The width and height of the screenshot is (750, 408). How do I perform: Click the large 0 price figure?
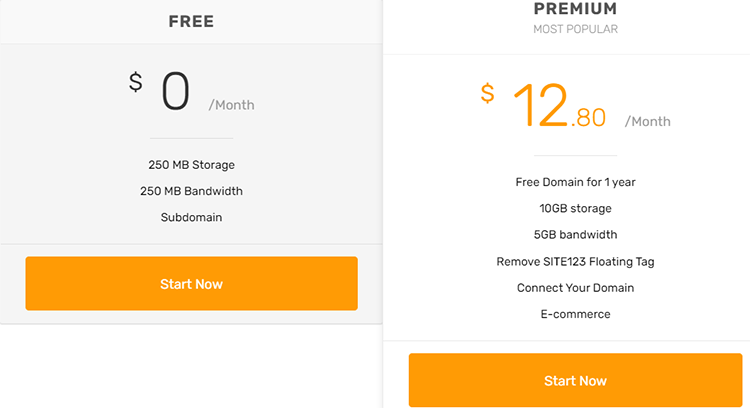click(x=175, y=92)
